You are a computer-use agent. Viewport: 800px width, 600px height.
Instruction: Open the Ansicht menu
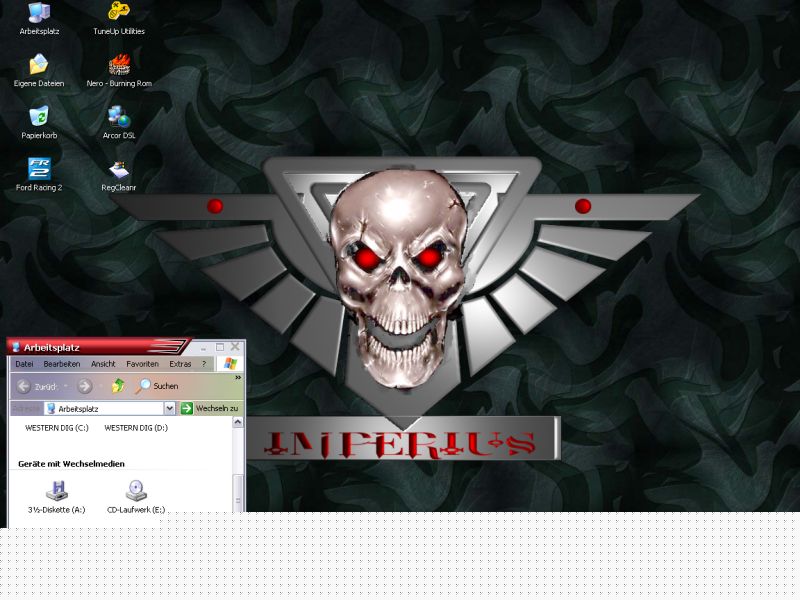click(x=103, y=364)
